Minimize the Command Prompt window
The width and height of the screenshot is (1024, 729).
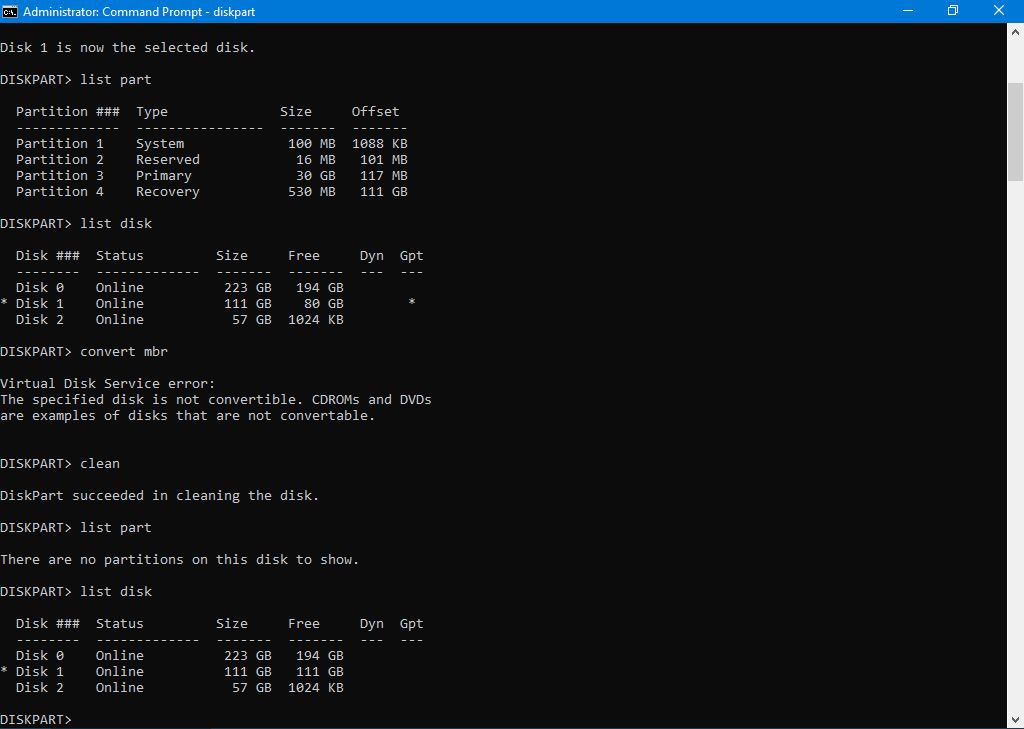pos(905,11)
